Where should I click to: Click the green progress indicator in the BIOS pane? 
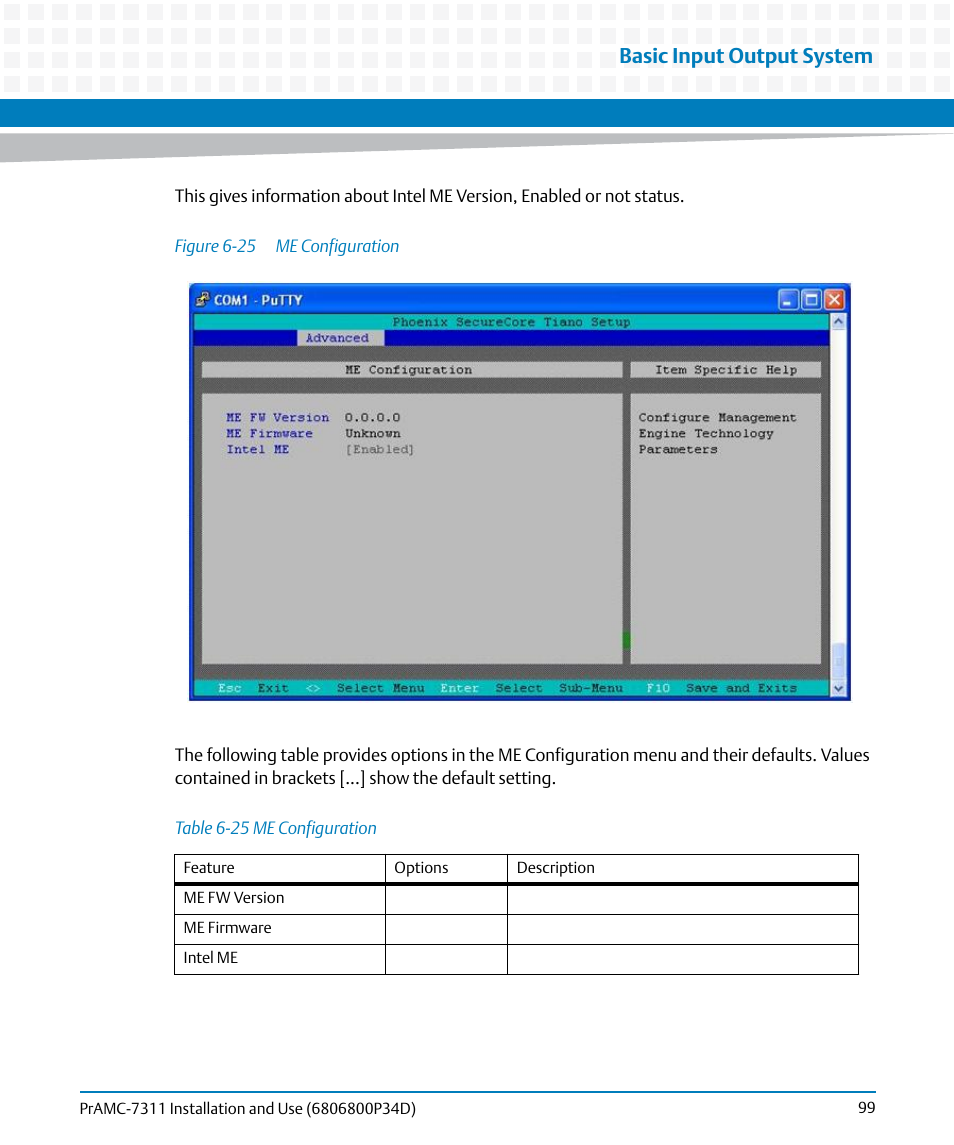pyautogui.click(x=627, y=640)
